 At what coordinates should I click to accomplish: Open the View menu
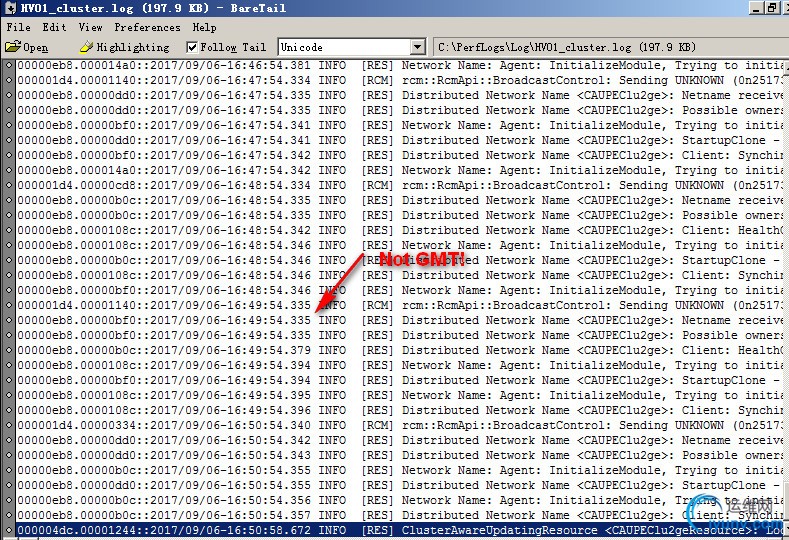(x=91, y=27)
